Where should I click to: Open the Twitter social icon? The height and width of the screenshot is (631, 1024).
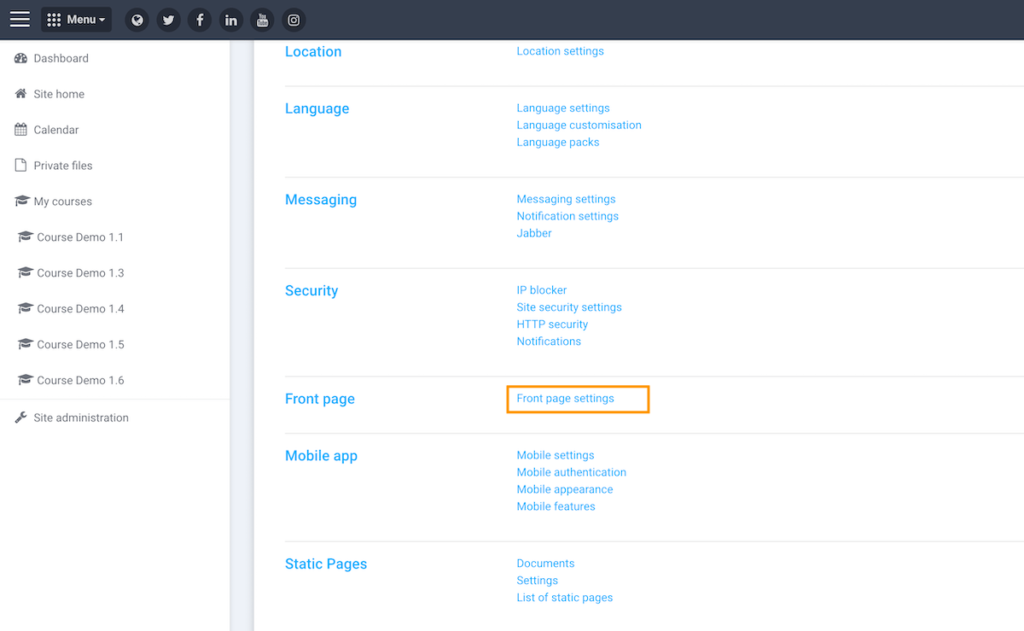coord(168,20)
